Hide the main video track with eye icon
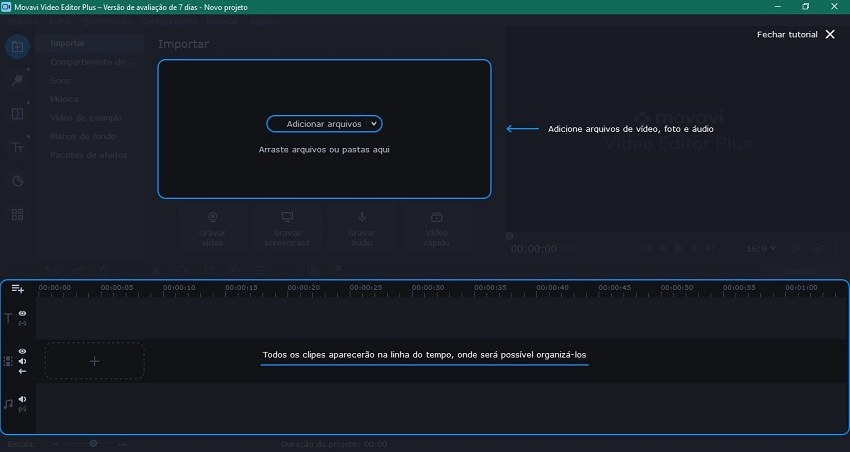The width and height of the screenshot is (850, 452). pos(22,352)
